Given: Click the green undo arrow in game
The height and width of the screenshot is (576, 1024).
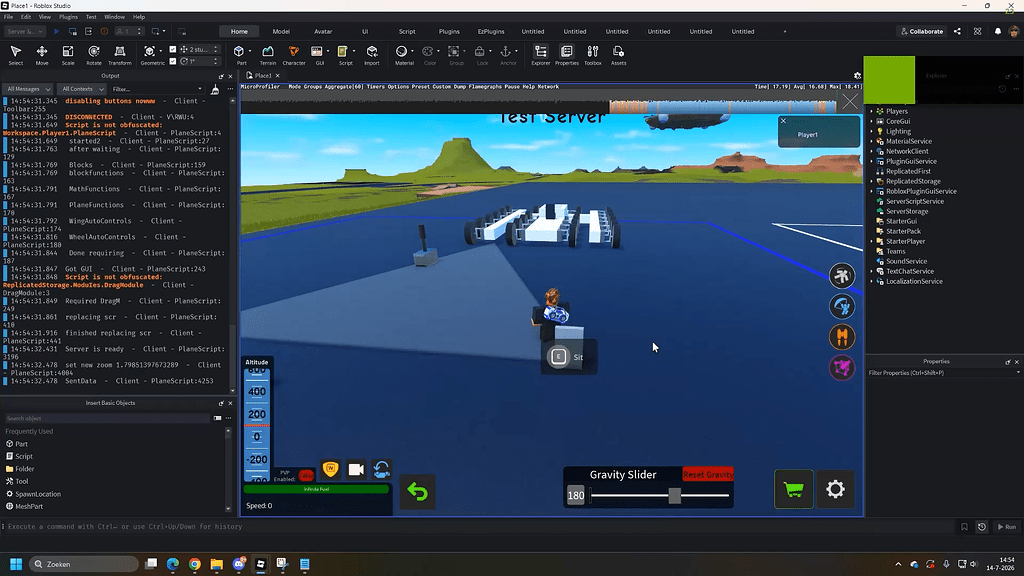Looking at the screenshot, I should click(417, 491).
